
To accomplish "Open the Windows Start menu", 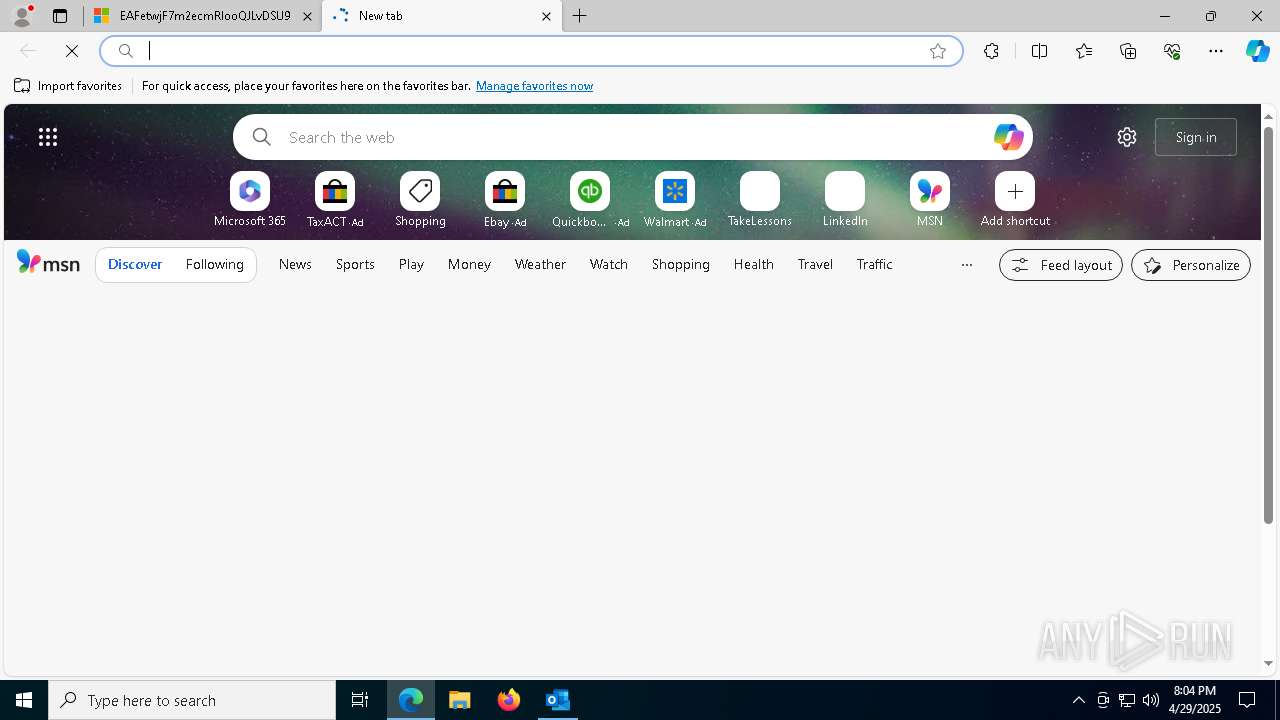I will pyautogui.click(x=24, y=700).
